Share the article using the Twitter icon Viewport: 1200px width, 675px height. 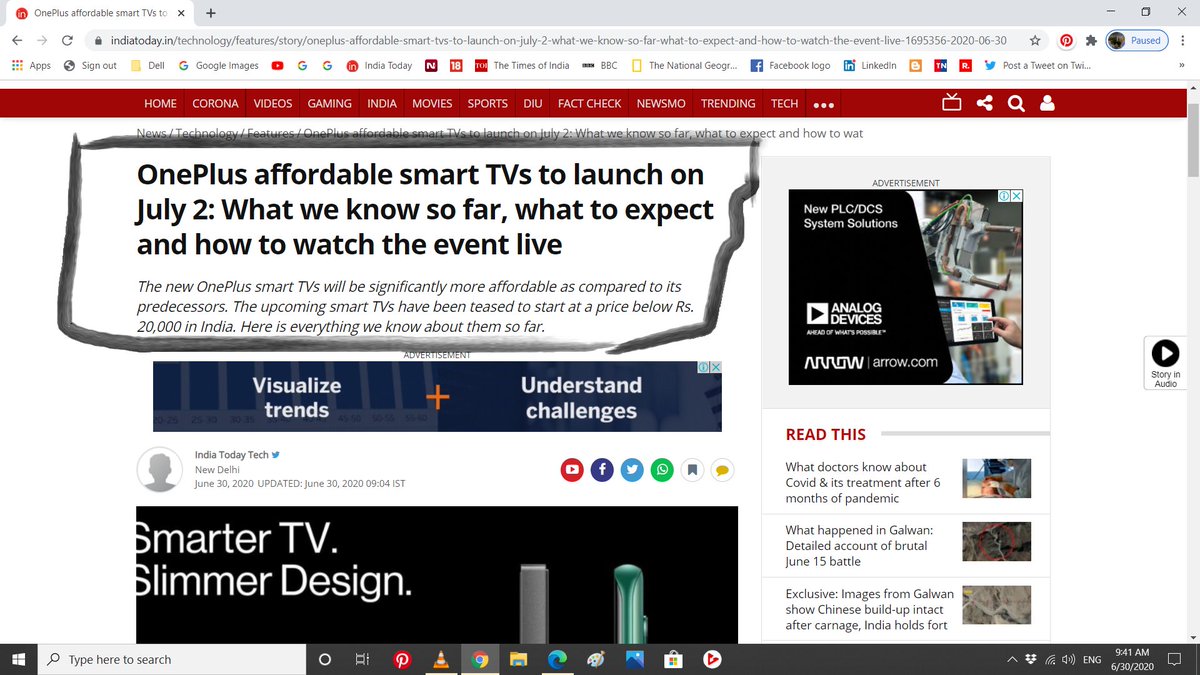(632, 469)
